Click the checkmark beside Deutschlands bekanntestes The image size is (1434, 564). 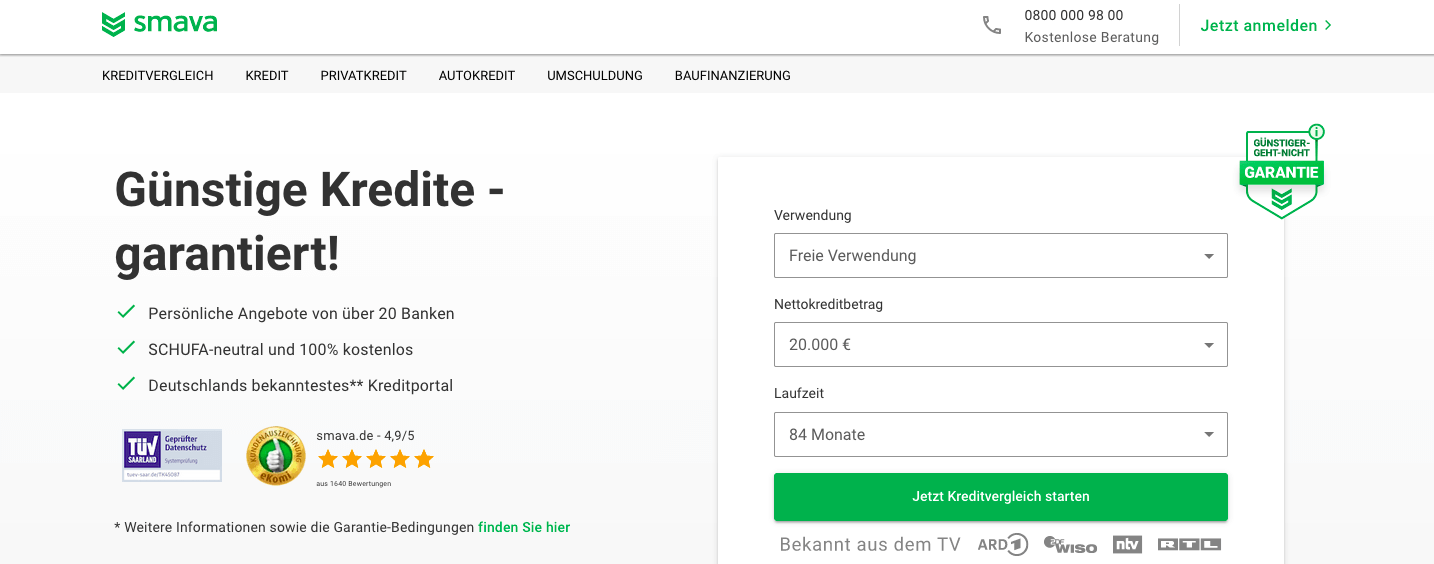click(126, 384)
